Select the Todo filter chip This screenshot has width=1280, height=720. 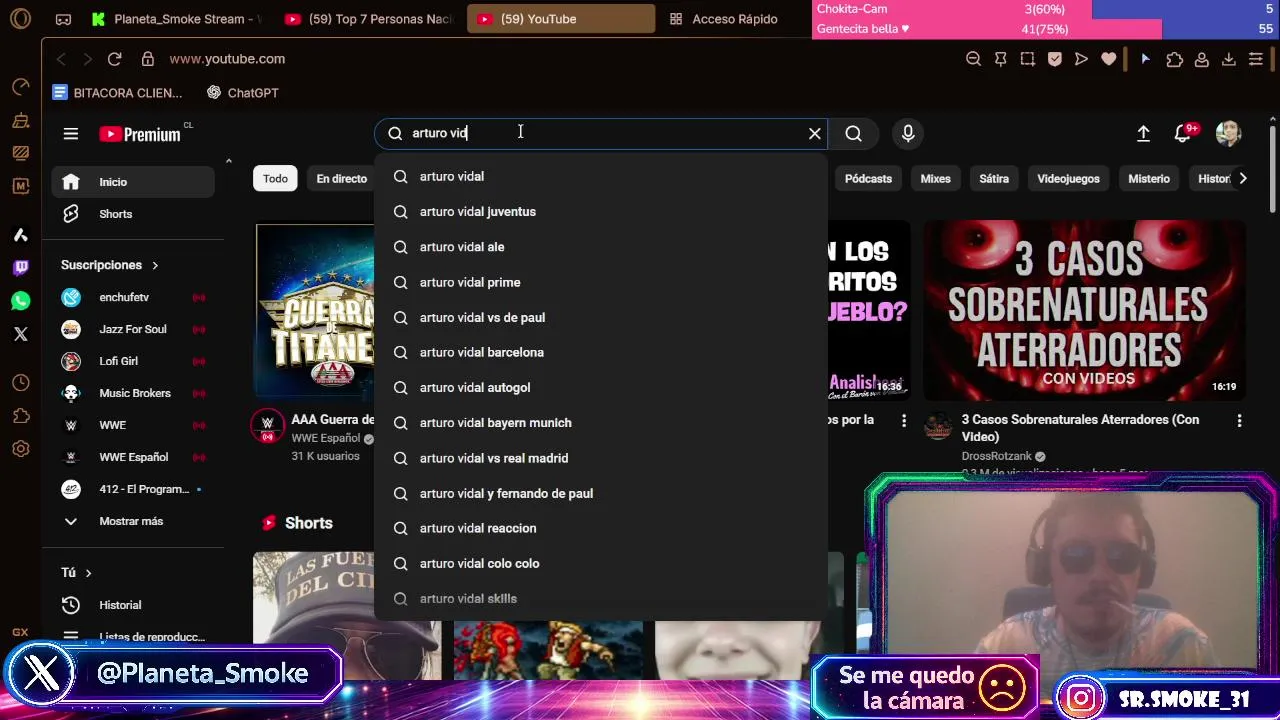click(275, 179)
